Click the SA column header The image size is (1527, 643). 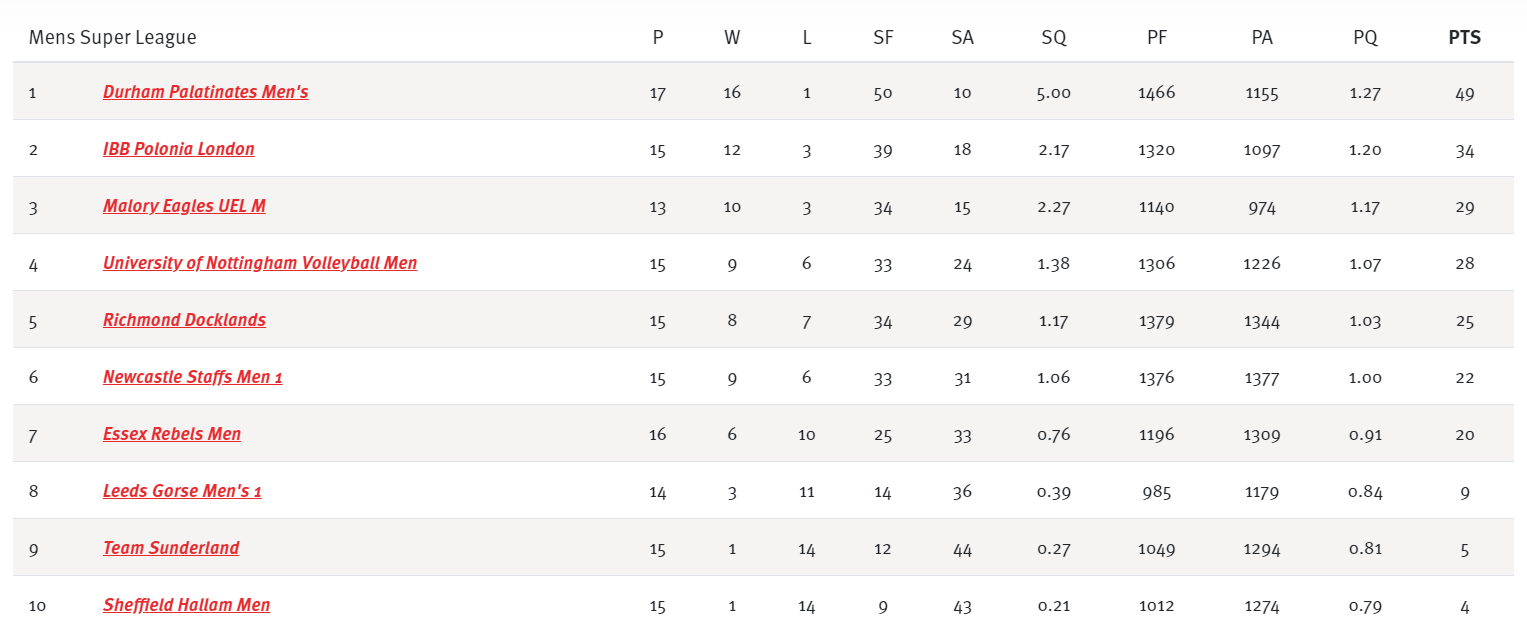tap(963, 38)
